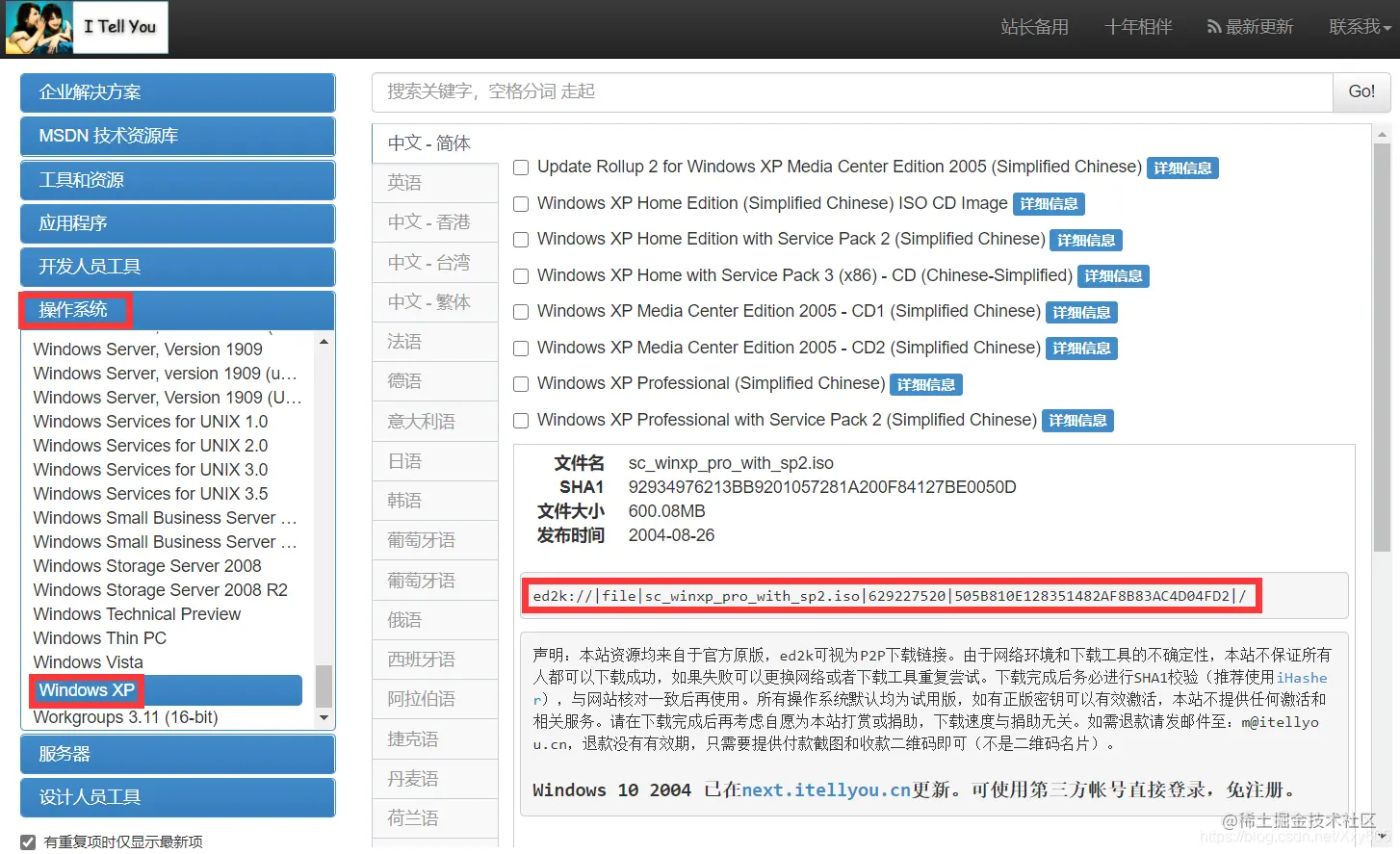This screenshot has height=854, width=1400.
Task: Click the I Tell You site logo
Action: [87, 27]
